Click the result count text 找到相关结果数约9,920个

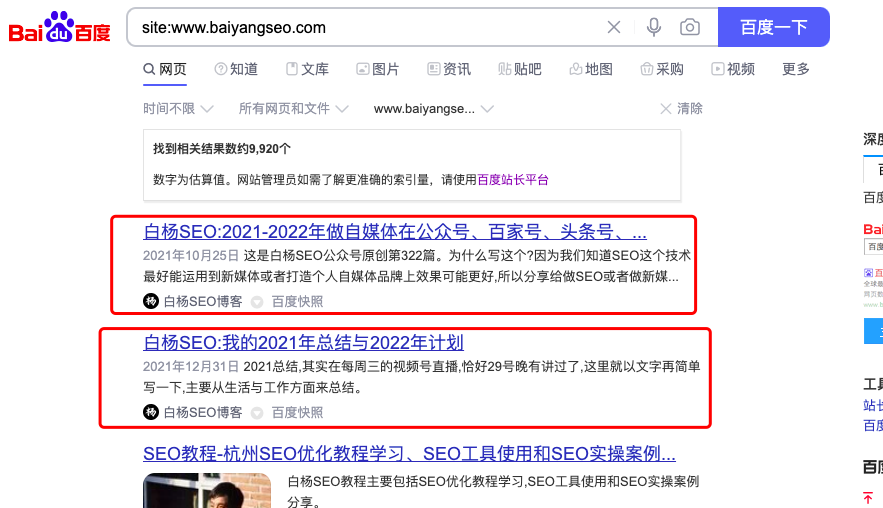point(222,149)
